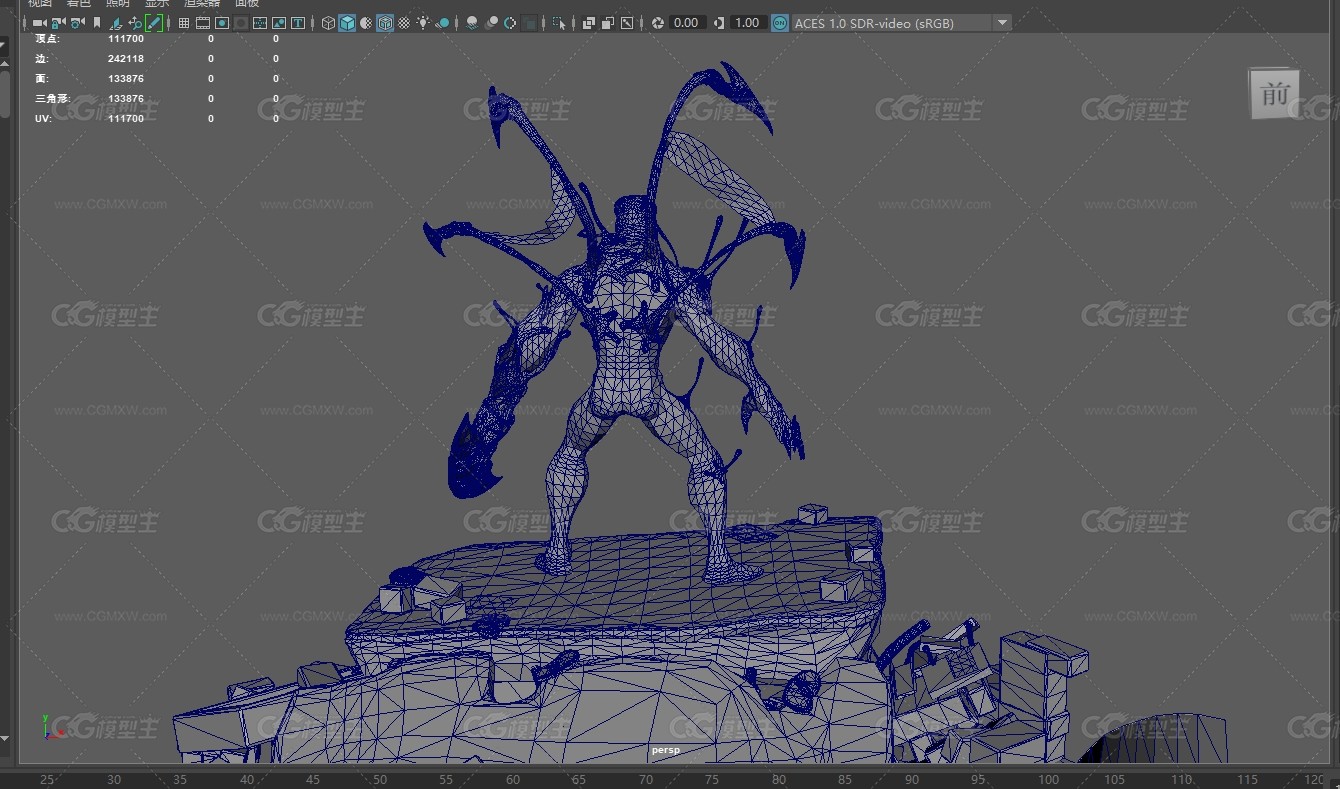Click the Exposure aperture icon

pos(658,23)
